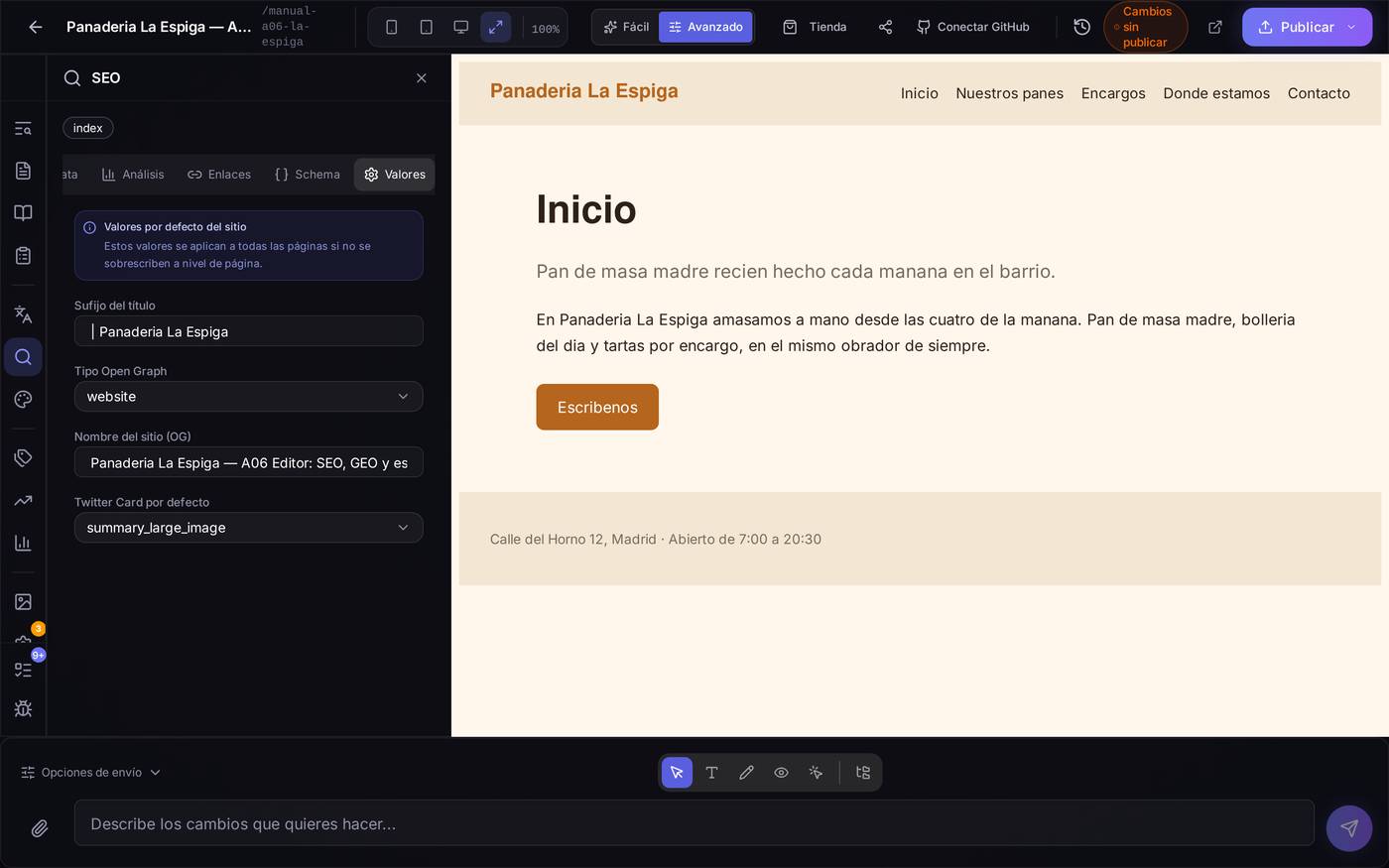1389x868 pixels.
Task: Switch to the Análisis tab
Action: coord(133,175)
